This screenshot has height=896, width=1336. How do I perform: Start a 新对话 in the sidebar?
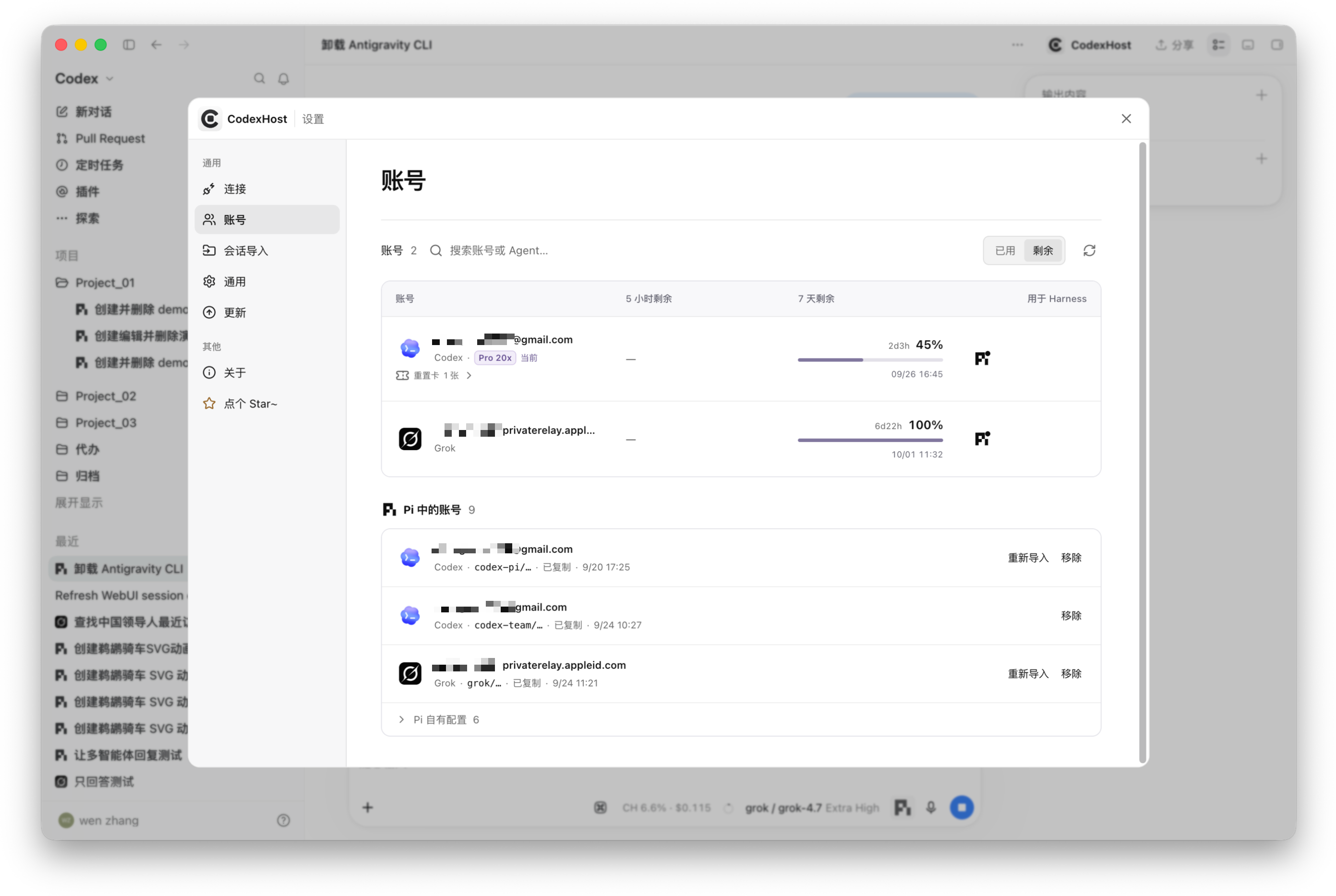tap(84, 111)
